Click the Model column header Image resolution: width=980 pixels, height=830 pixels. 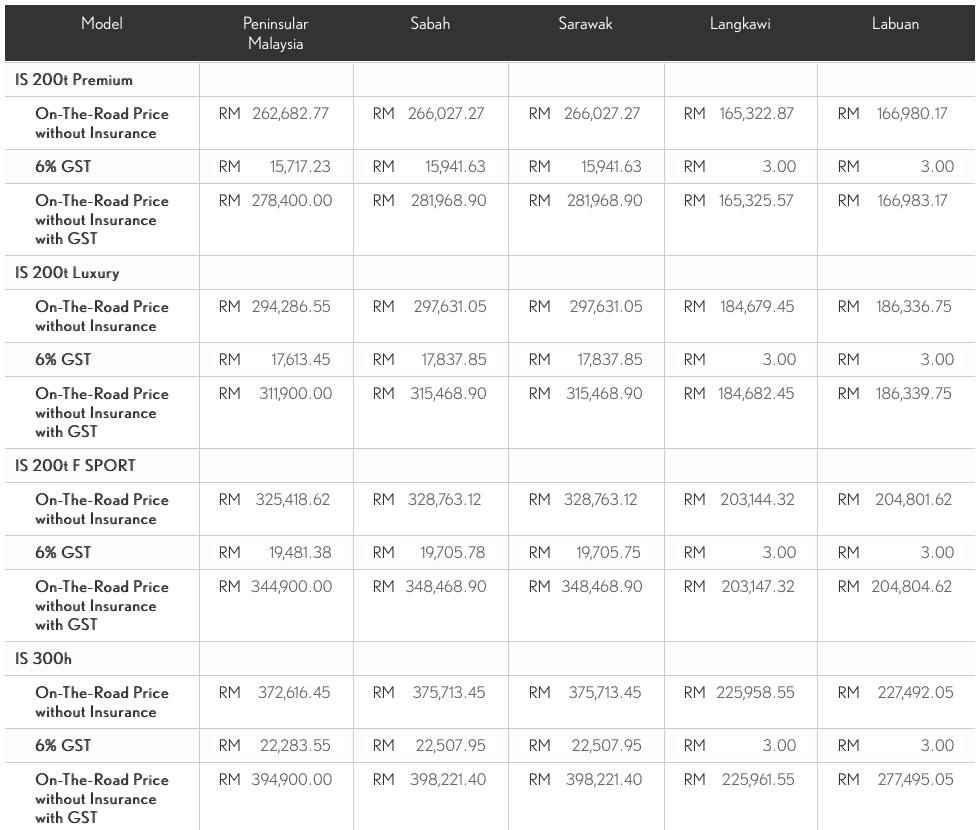pyautogui.click(x=102, y=24)
